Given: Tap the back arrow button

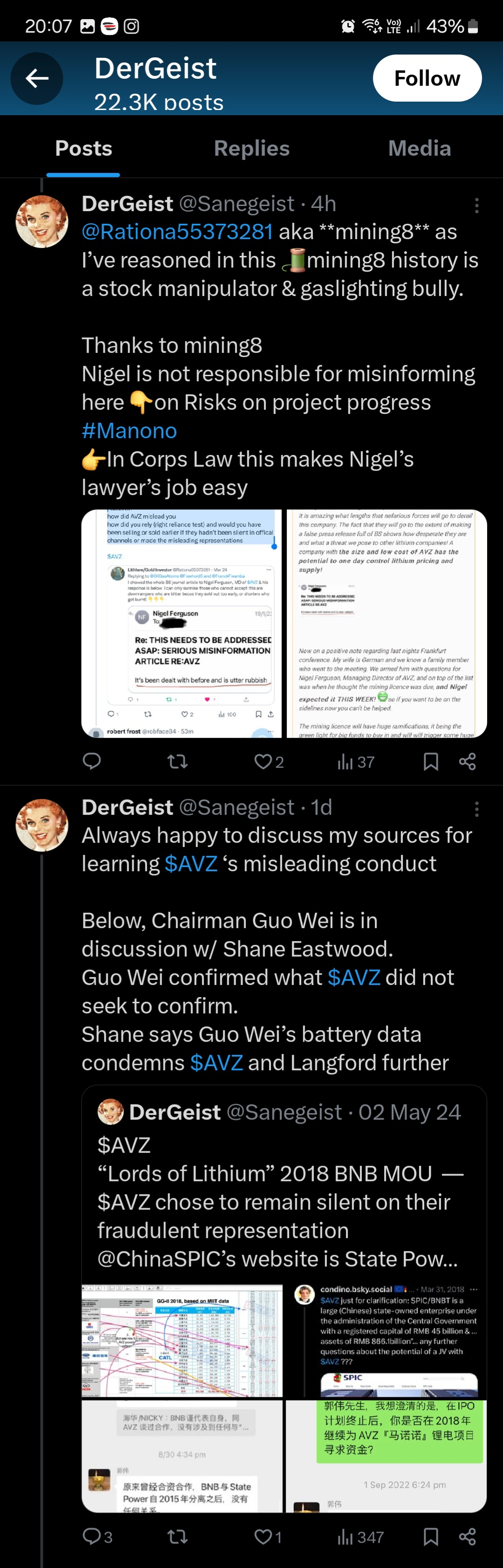Looking at the screenshot, I should point(37,78).
